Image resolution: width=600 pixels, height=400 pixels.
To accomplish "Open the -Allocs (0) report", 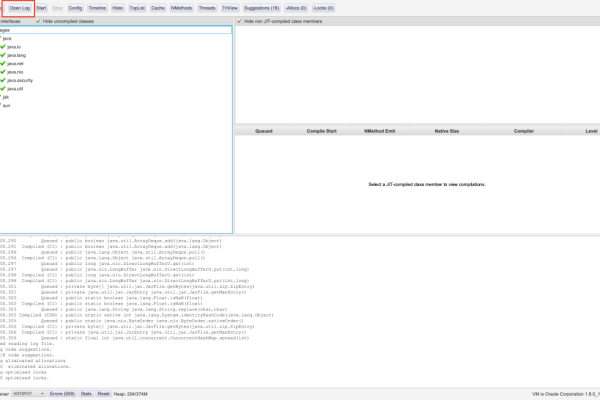I will click(x=295, y=8).
